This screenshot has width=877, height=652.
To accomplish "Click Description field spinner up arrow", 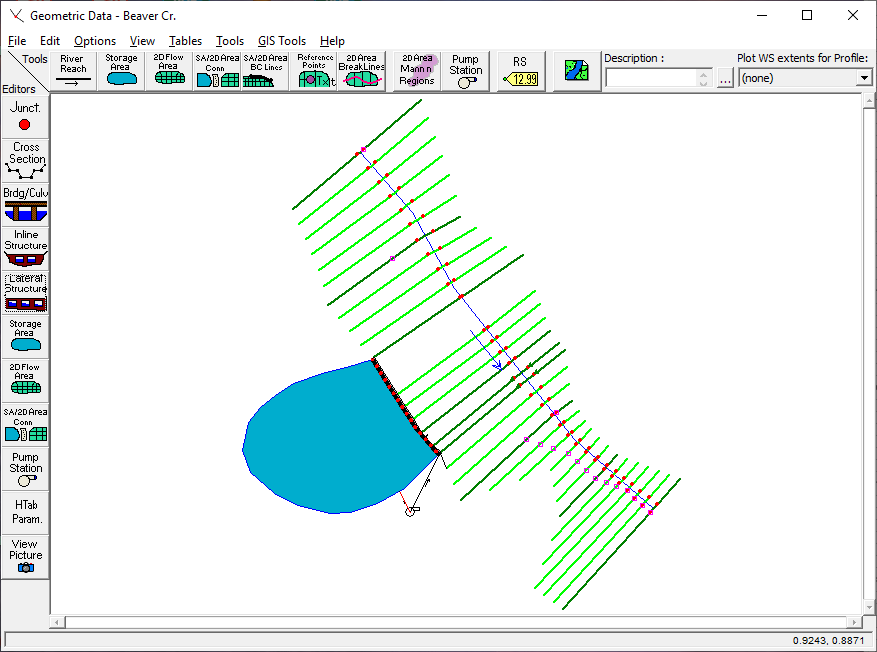I will (705, 74).
